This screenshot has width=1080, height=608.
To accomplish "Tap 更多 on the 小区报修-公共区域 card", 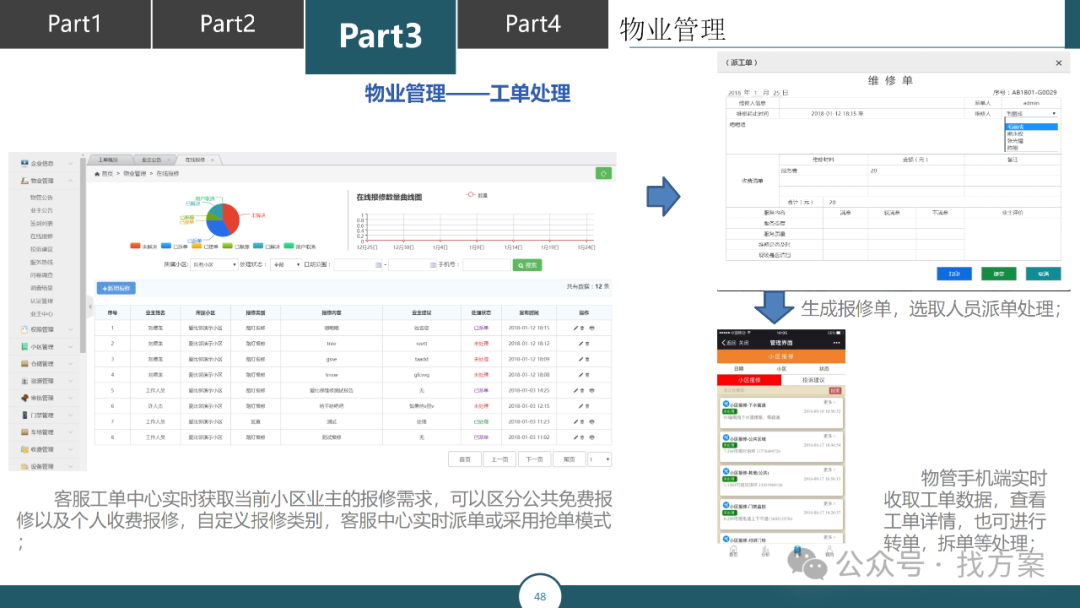I will [829, 436].
